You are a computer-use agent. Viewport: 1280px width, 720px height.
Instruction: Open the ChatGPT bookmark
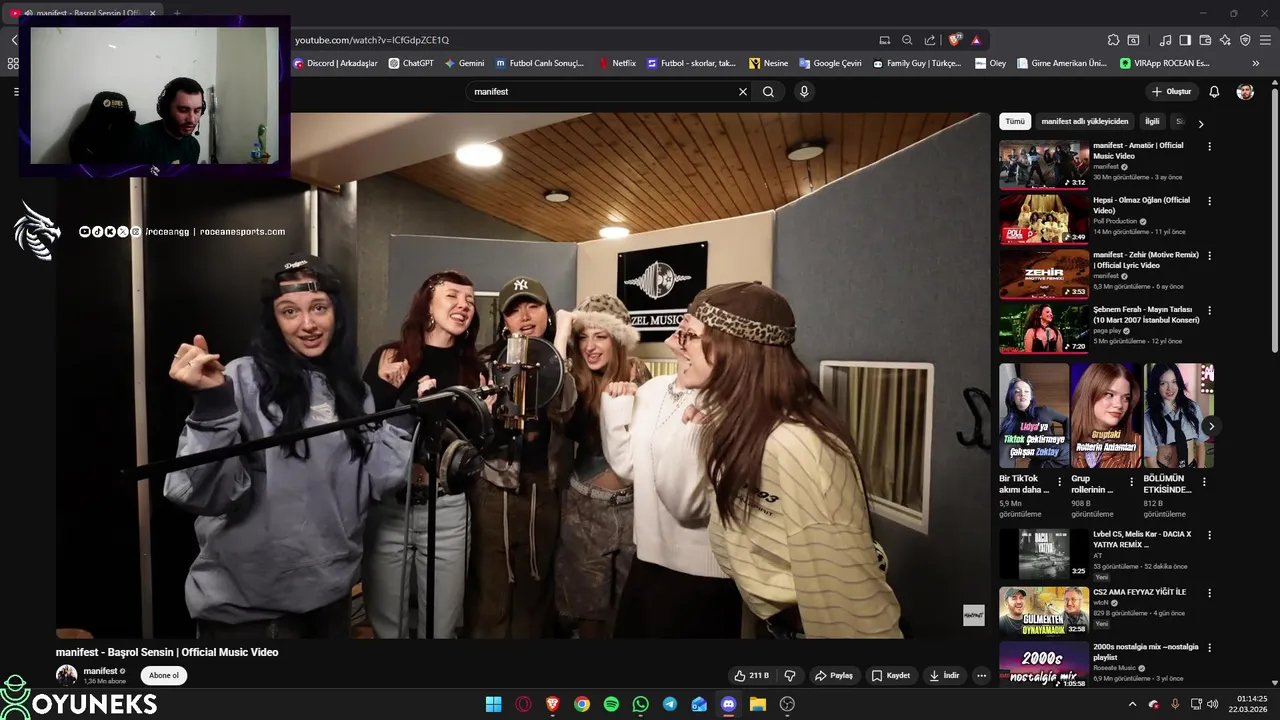pyautogui.click(x=411, y=63)
